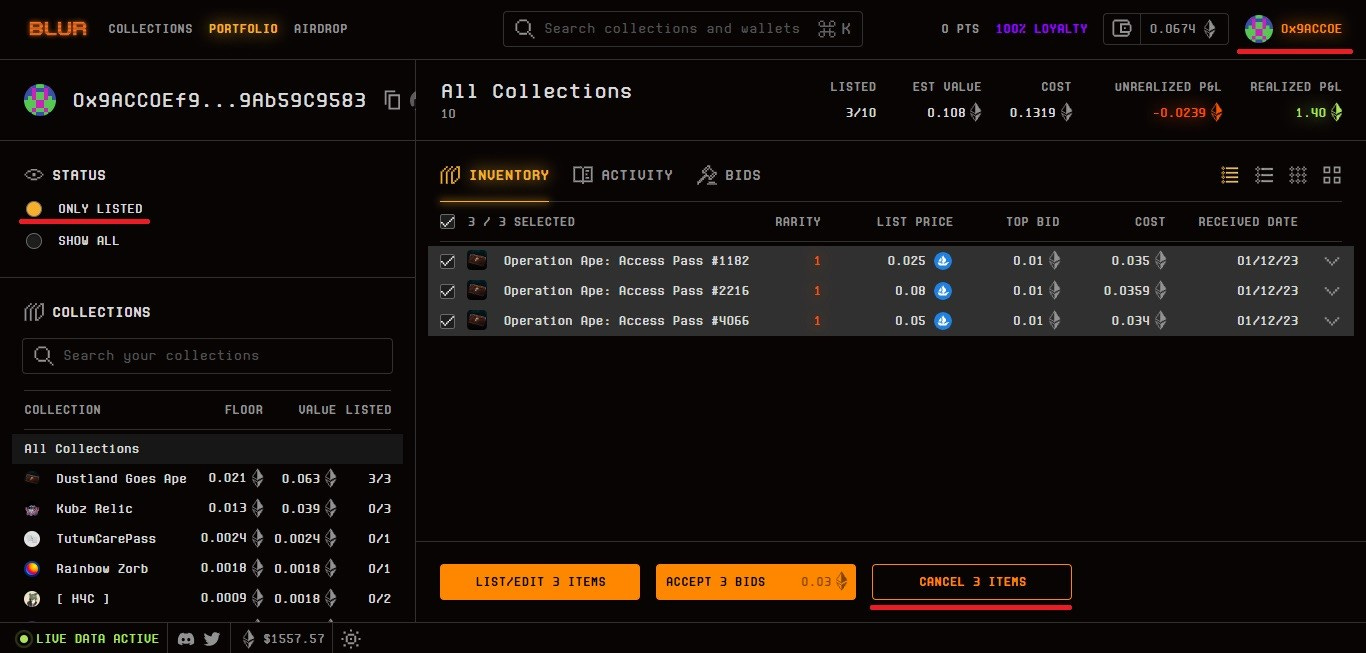Sort by the RECEIVED DATE column header
Image resolution: width=1366 pixels, height=653 pixels.
1248,222
